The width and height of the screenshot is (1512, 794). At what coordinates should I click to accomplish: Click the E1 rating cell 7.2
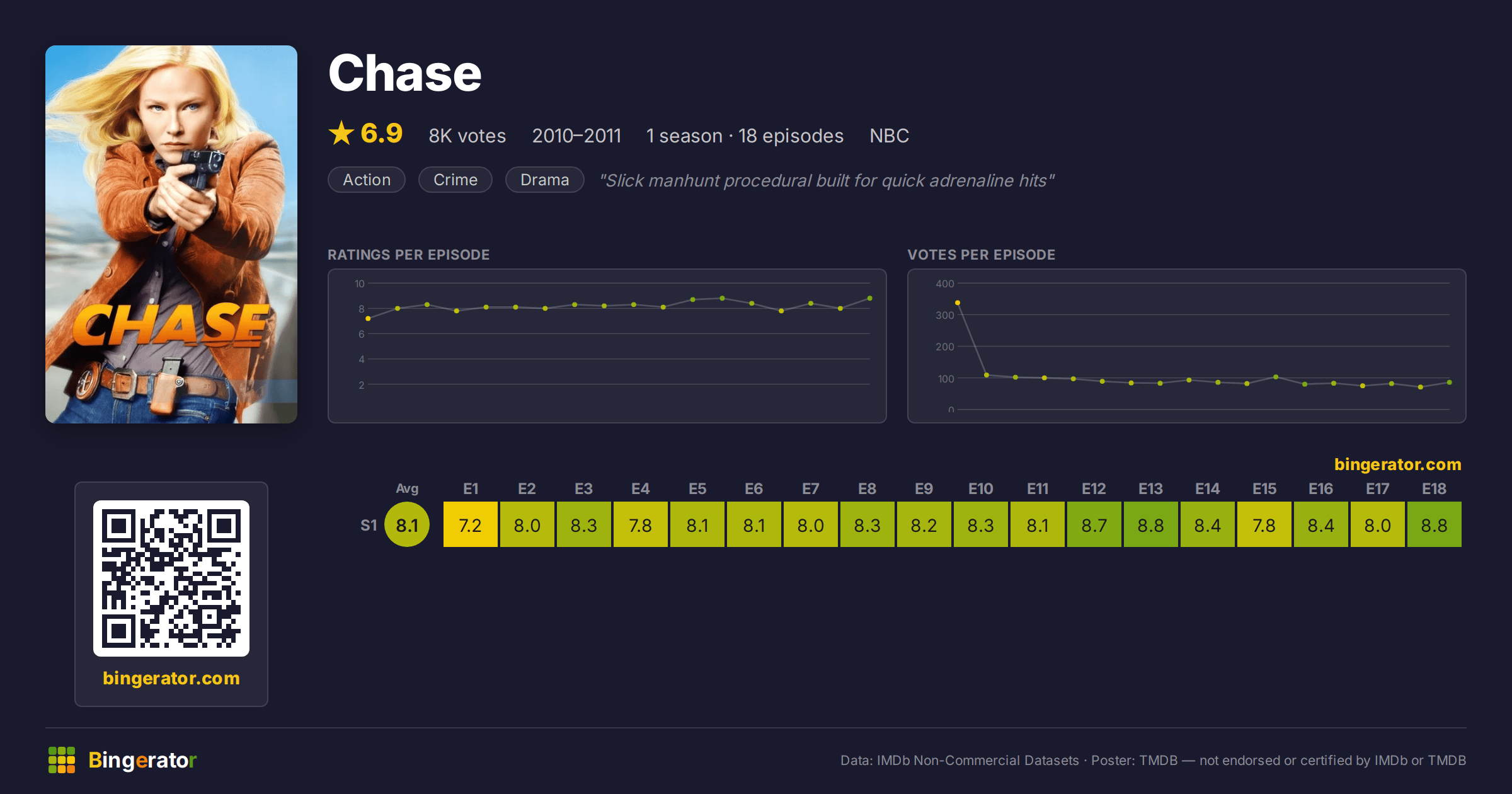tap(471, 524)
